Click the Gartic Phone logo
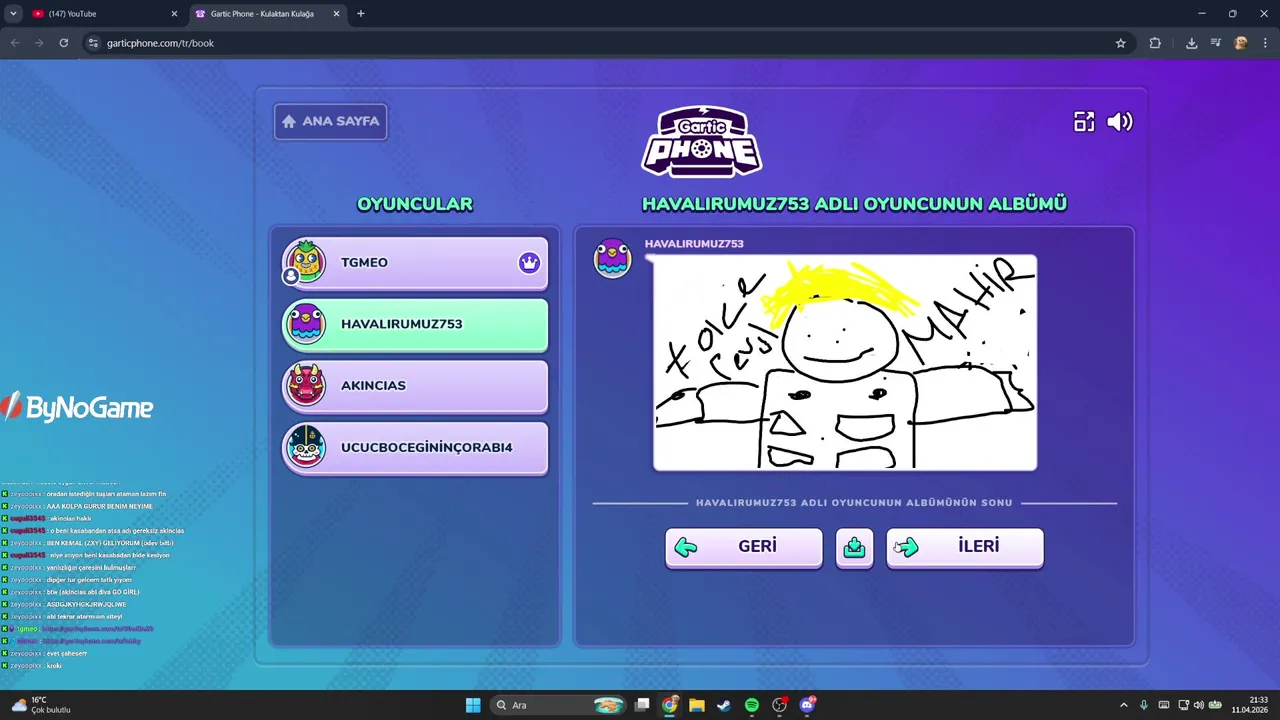This screenshot has width=1280, height=720. tap(702, 141)
